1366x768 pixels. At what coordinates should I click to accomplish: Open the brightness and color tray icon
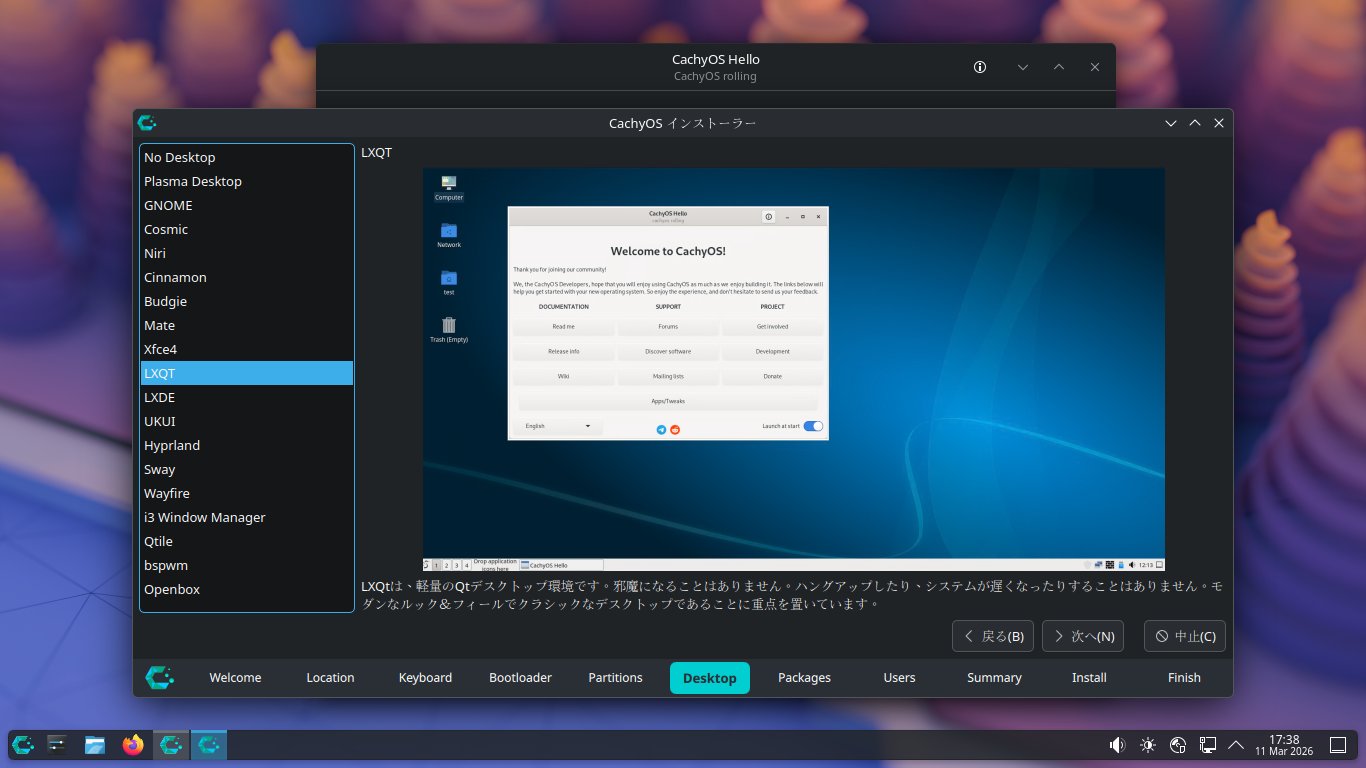(1147, 745)
